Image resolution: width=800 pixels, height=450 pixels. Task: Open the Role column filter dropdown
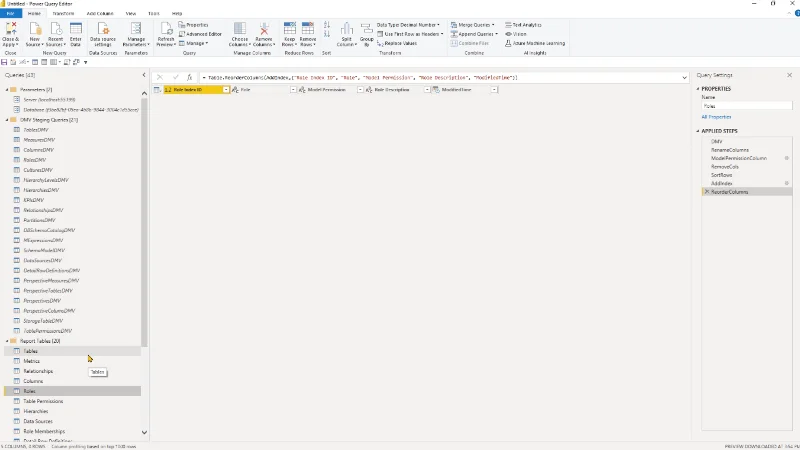[293, 90]
